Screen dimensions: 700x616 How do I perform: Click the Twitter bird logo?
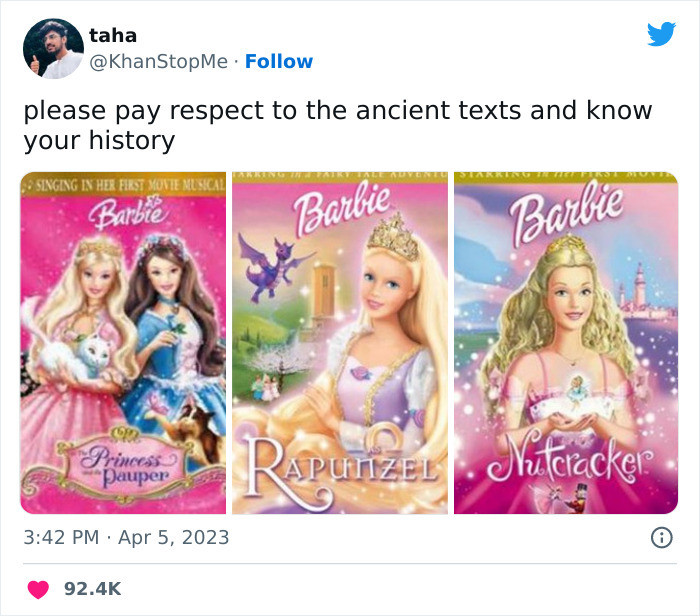click(661, 35)
